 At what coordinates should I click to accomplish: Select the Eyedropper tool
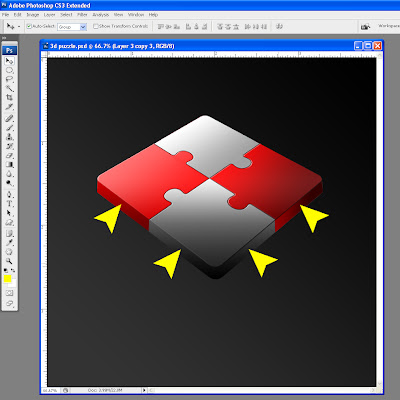(9, 243)
